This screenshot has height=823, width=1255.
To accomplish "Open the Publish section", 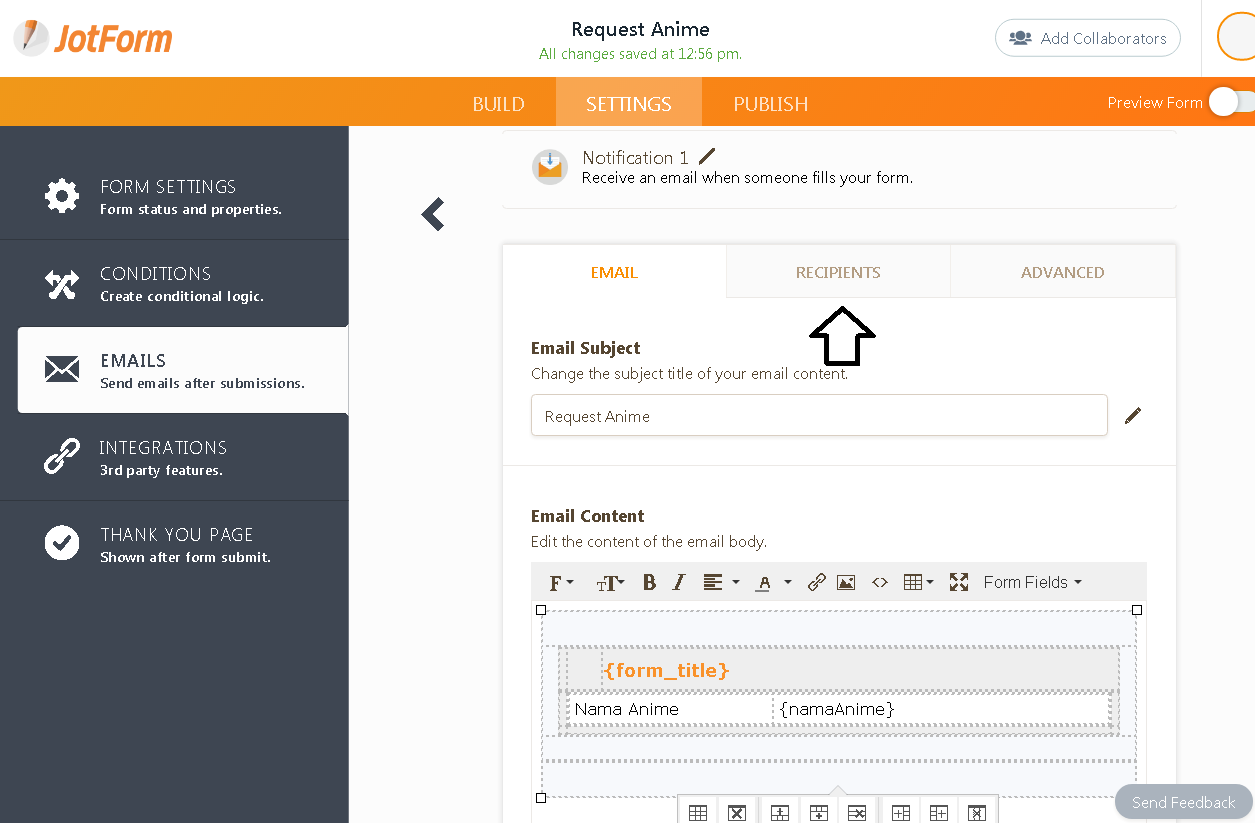I will pyautogui.click(x=770, y=103).
